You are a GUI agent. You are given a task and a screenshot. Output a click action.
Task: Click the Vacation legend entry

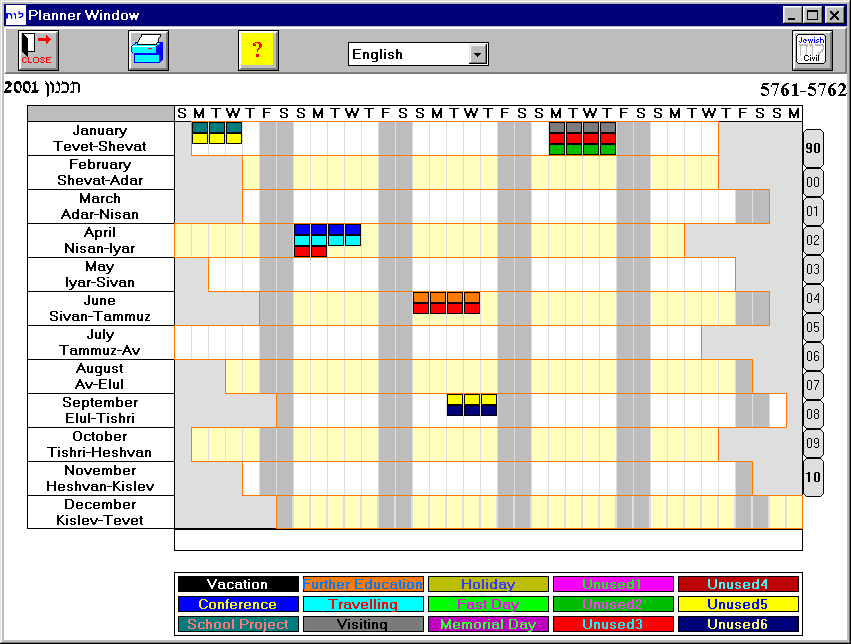(237, 584)
